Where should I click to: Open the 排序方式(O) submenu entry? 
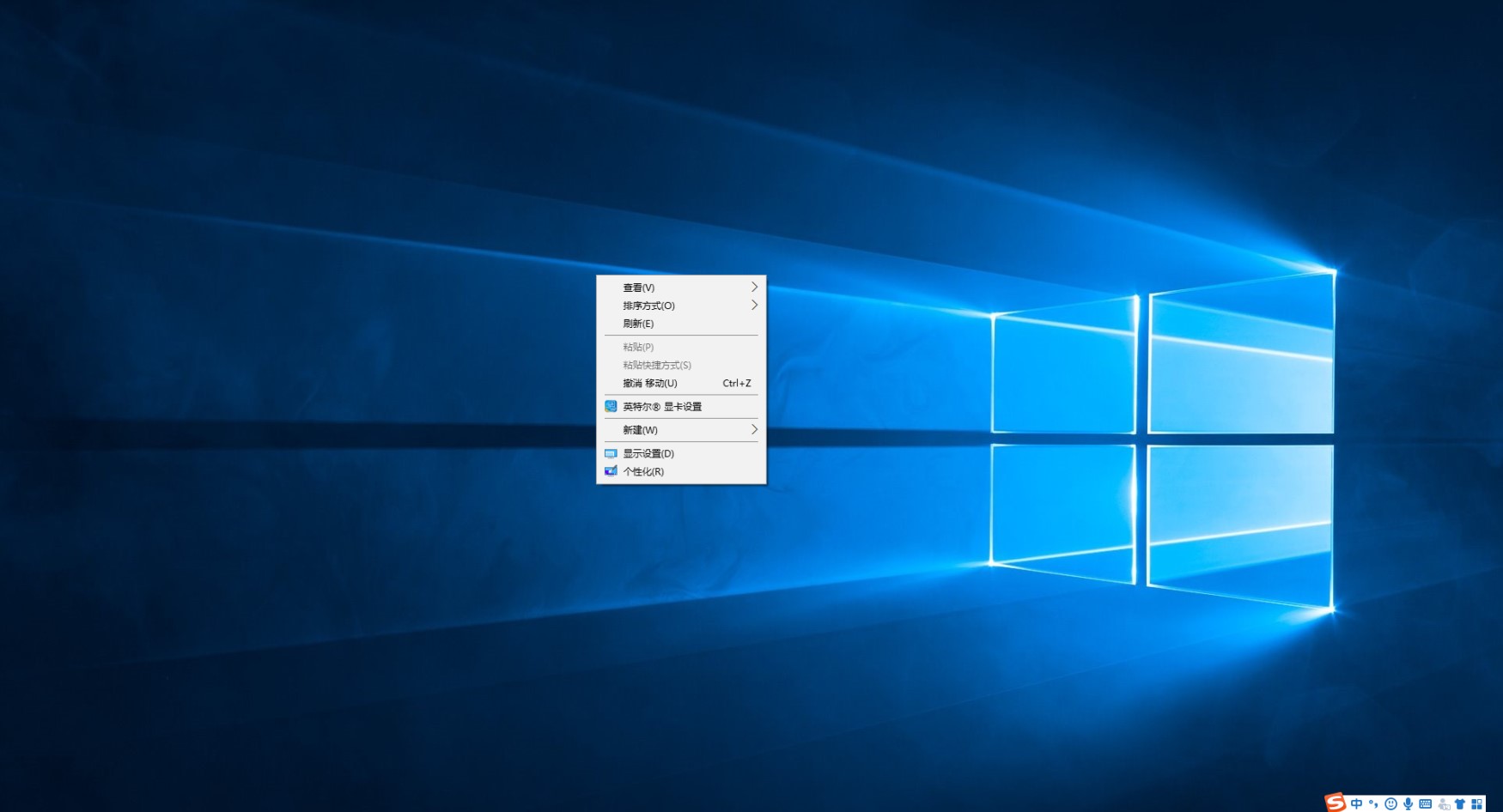click(x=681, y=306)
